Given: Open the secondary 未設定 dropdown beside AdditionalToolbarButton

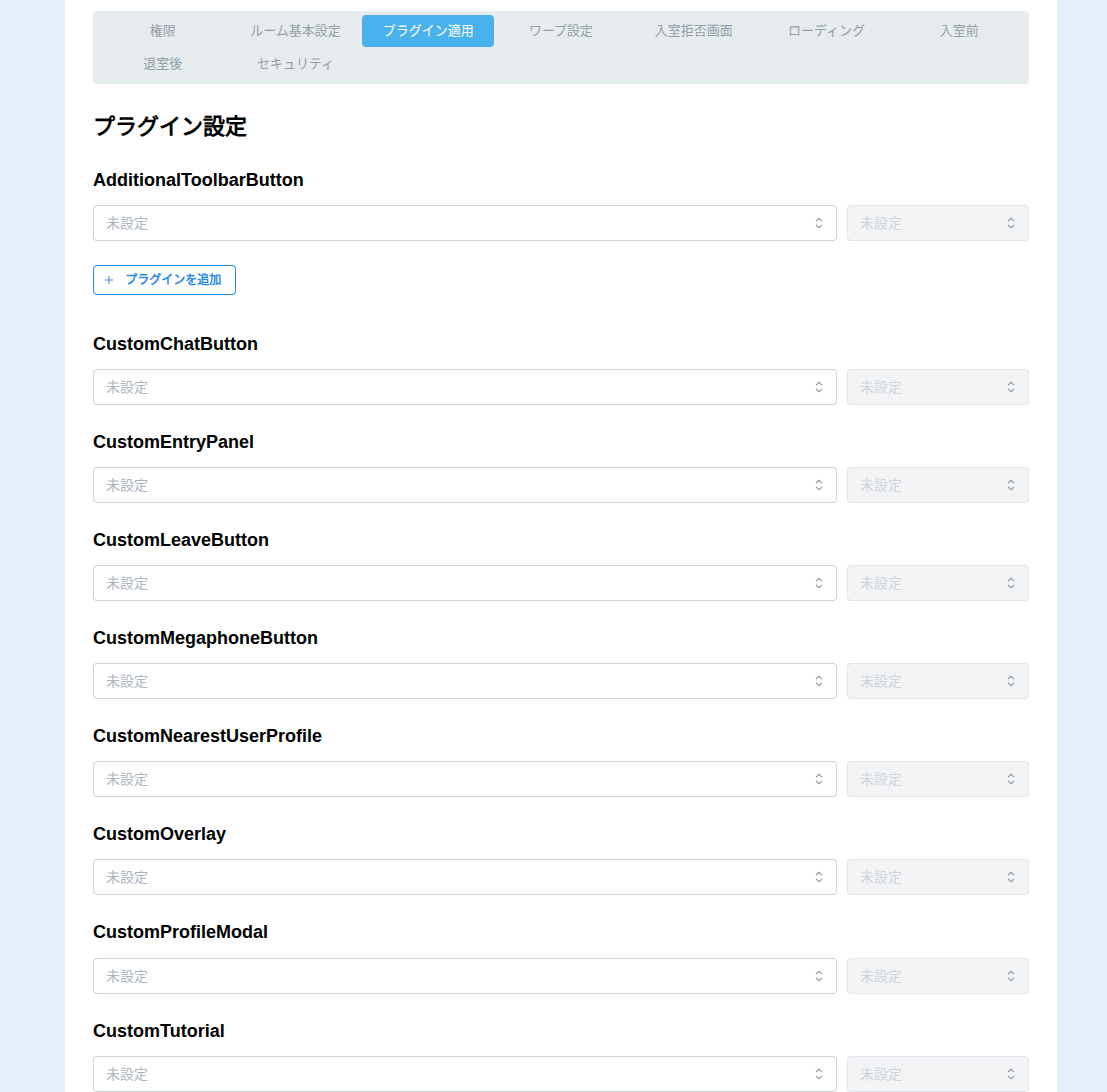Looking at the screenshot, I should coord(937,223).
